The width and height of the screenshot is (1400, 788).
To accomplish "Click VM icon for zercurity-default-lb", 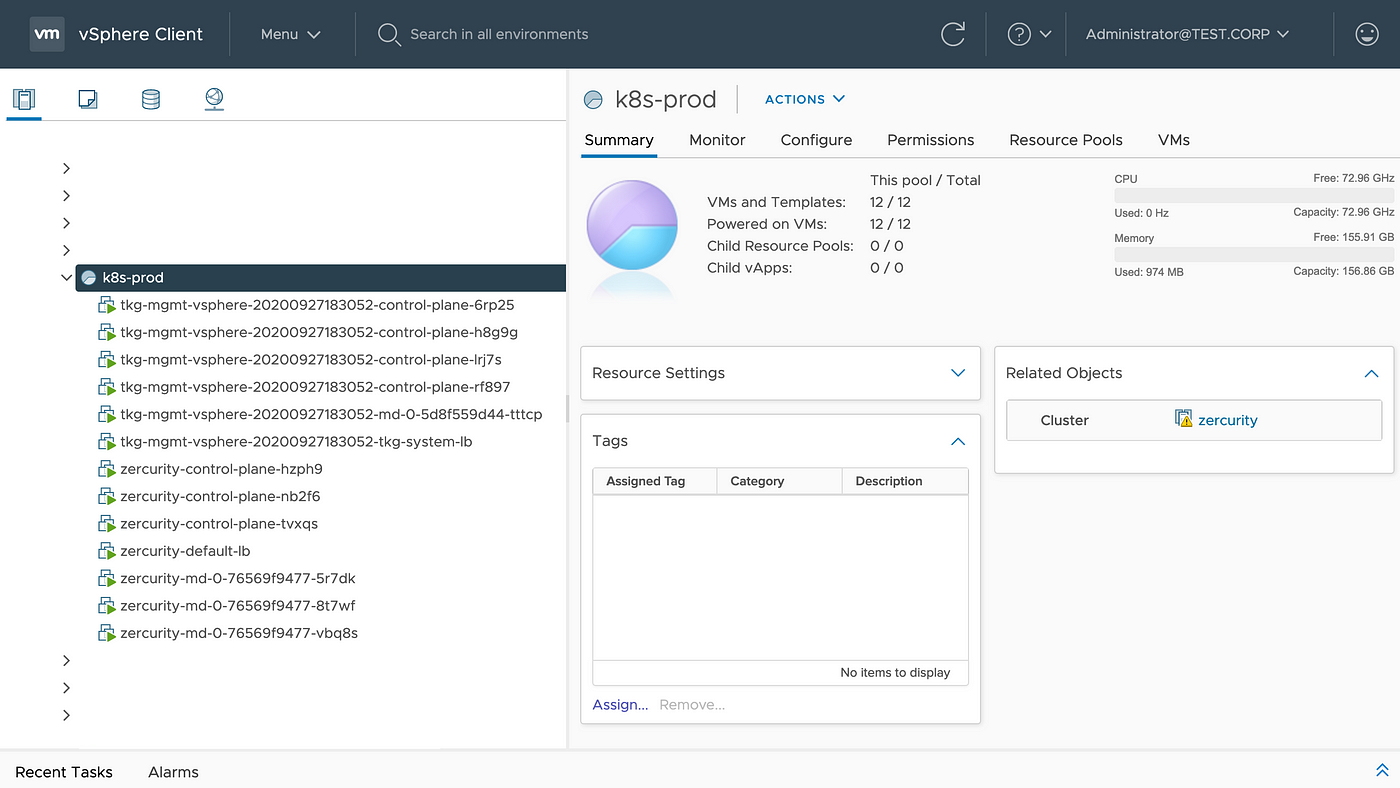I will tap(107, 551).
